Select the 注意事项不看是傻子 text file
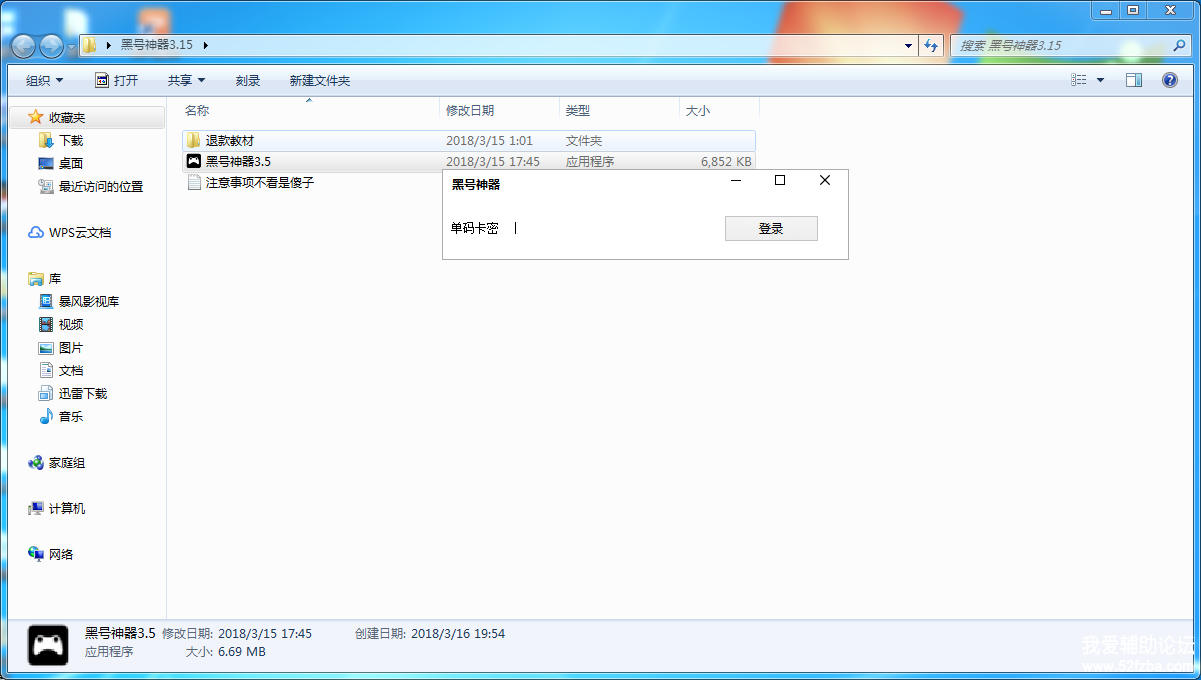 tap(260, 183)
